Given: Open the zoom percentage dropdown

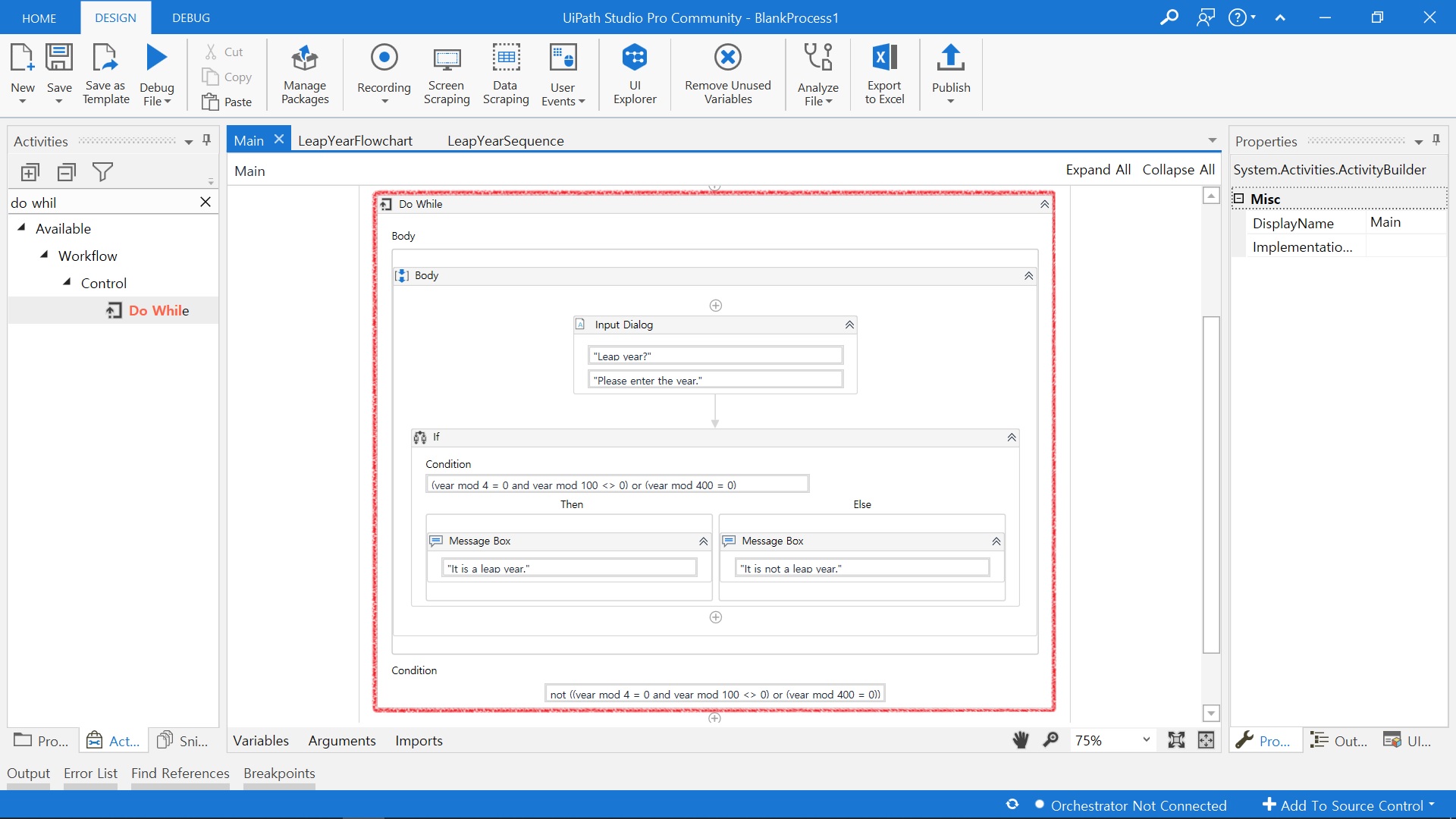Looking at the screenshot, I should (x=1146, y=740).
